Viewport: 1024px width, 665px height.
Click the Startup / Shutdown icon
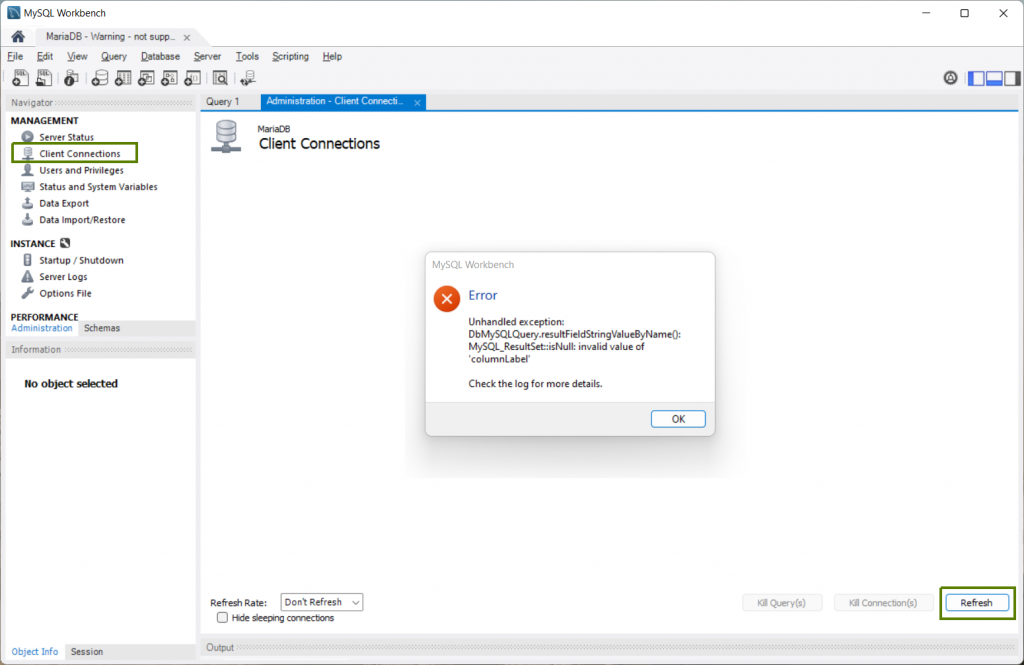coord(27,260)
